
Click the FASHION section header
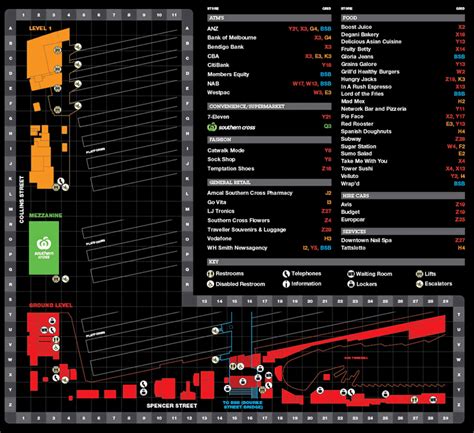point(269,140)
